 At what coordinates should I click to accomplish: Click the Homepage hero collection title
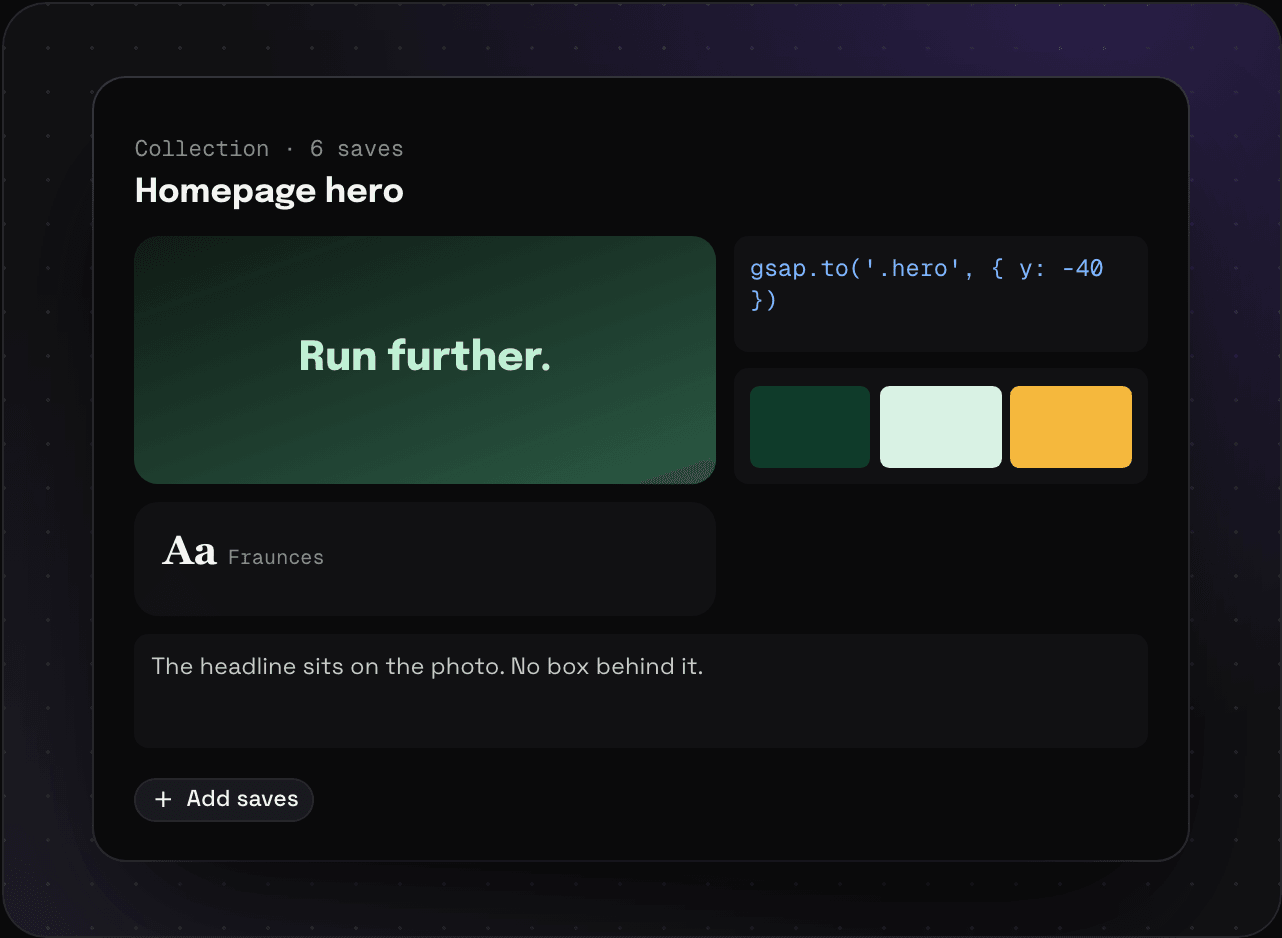coord(269,190)
